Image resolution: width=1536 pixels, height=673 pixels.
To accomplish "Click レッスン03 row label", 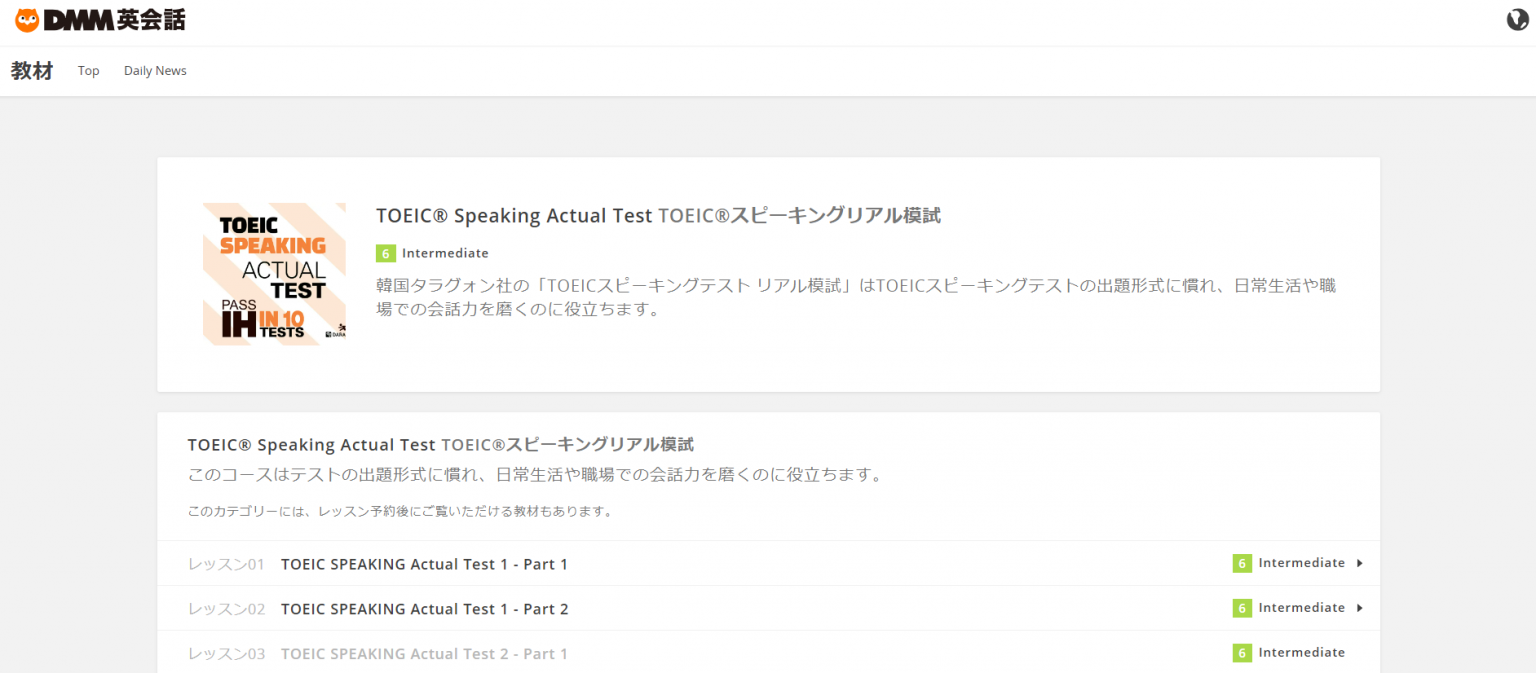I will coord(226,654).
